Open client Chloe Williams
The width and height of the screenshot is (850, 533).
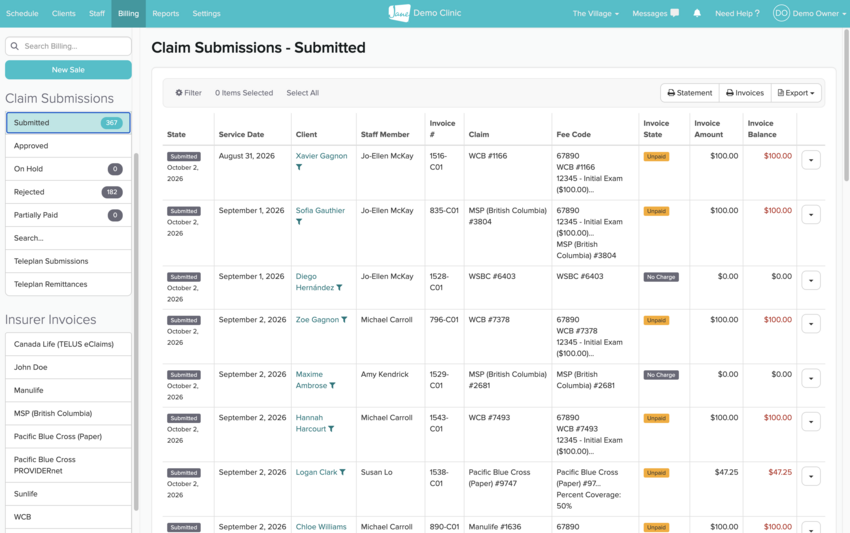[321, 526]
